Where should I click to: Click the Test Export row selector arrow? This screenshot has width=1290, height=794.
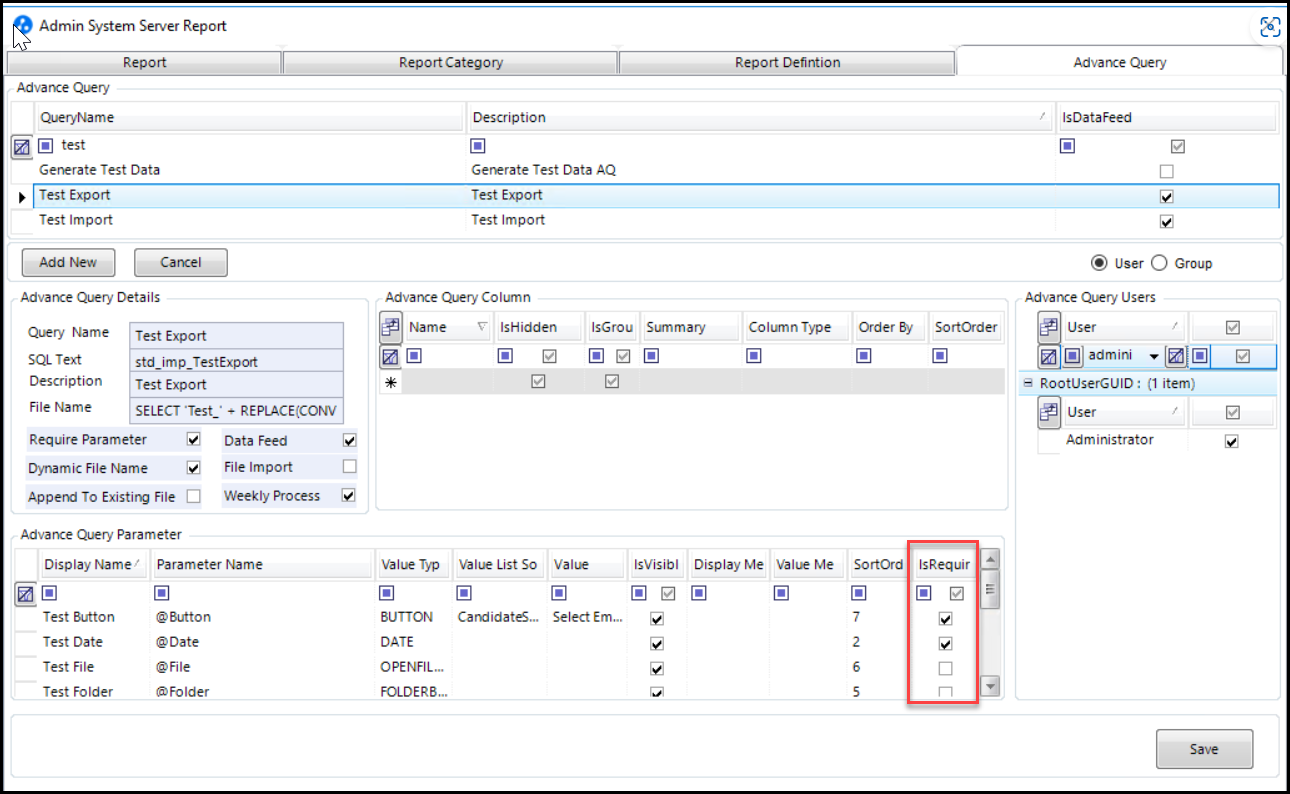tap(22, 197)
